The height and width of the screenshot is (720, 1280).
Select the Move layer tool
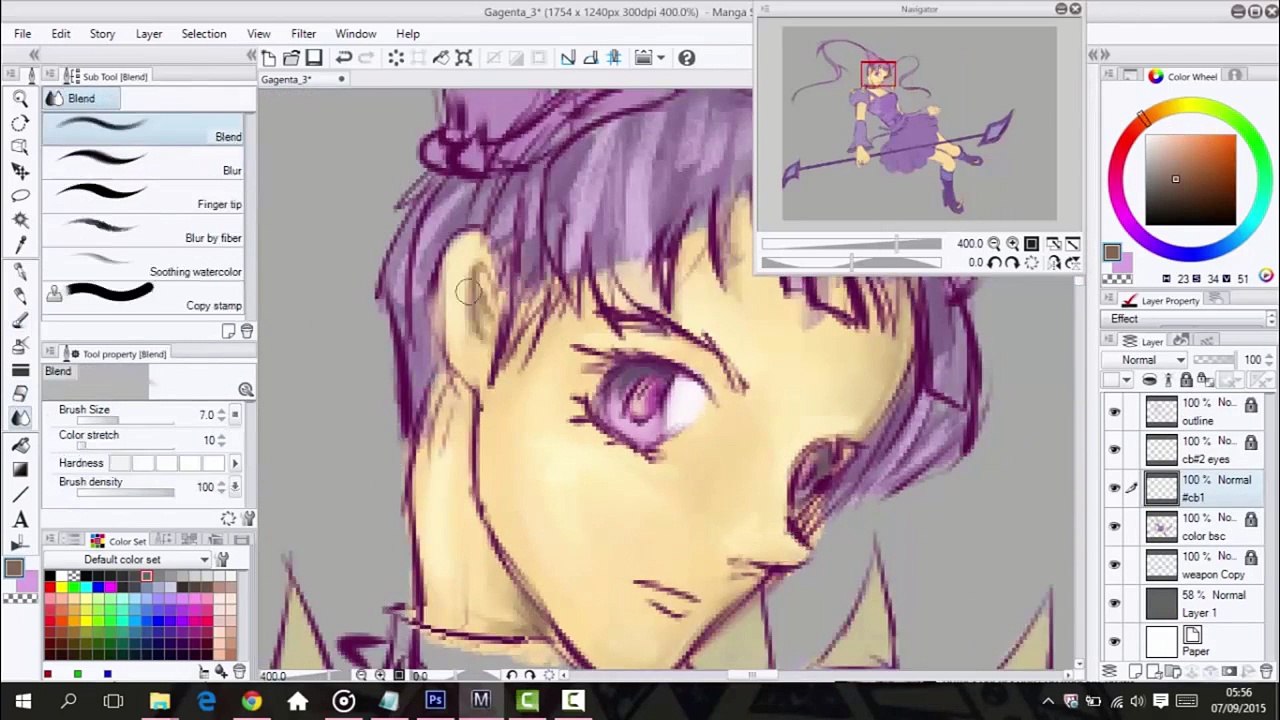[x=20, y=171]
